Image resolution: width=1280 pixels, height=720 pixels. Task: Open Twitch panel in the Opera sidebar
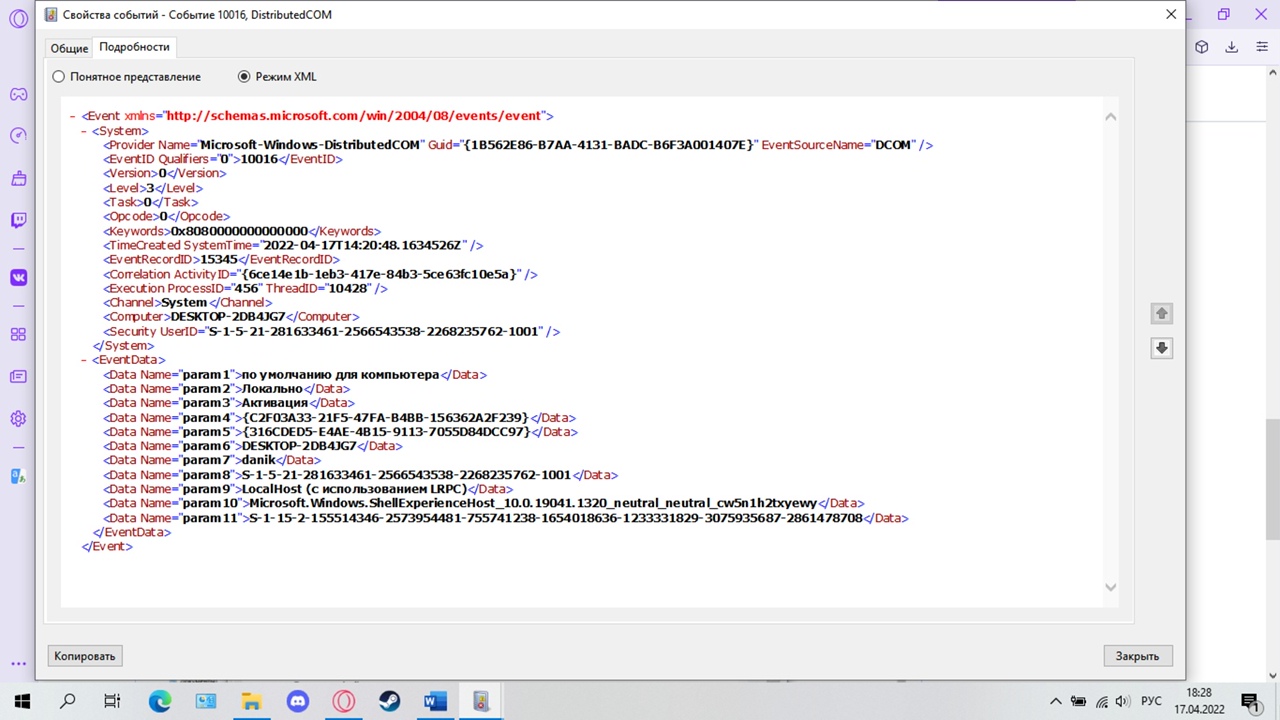[18, 220]
